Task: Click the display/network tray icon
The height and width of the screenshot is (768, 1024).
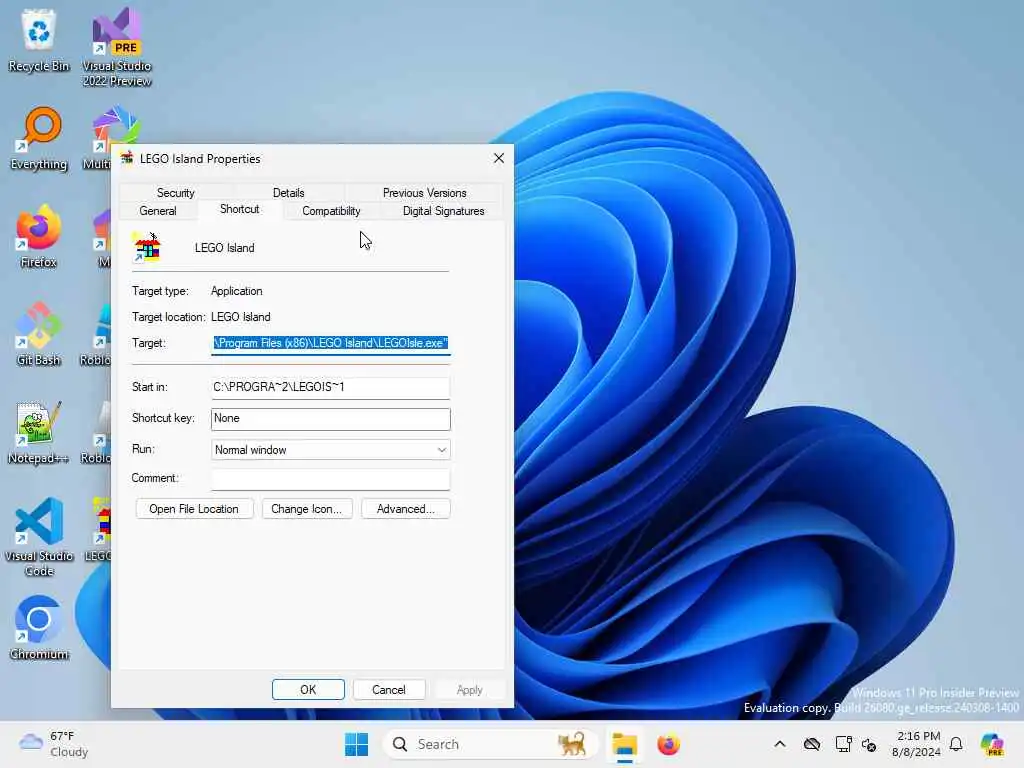Action: tap(843, 744)
